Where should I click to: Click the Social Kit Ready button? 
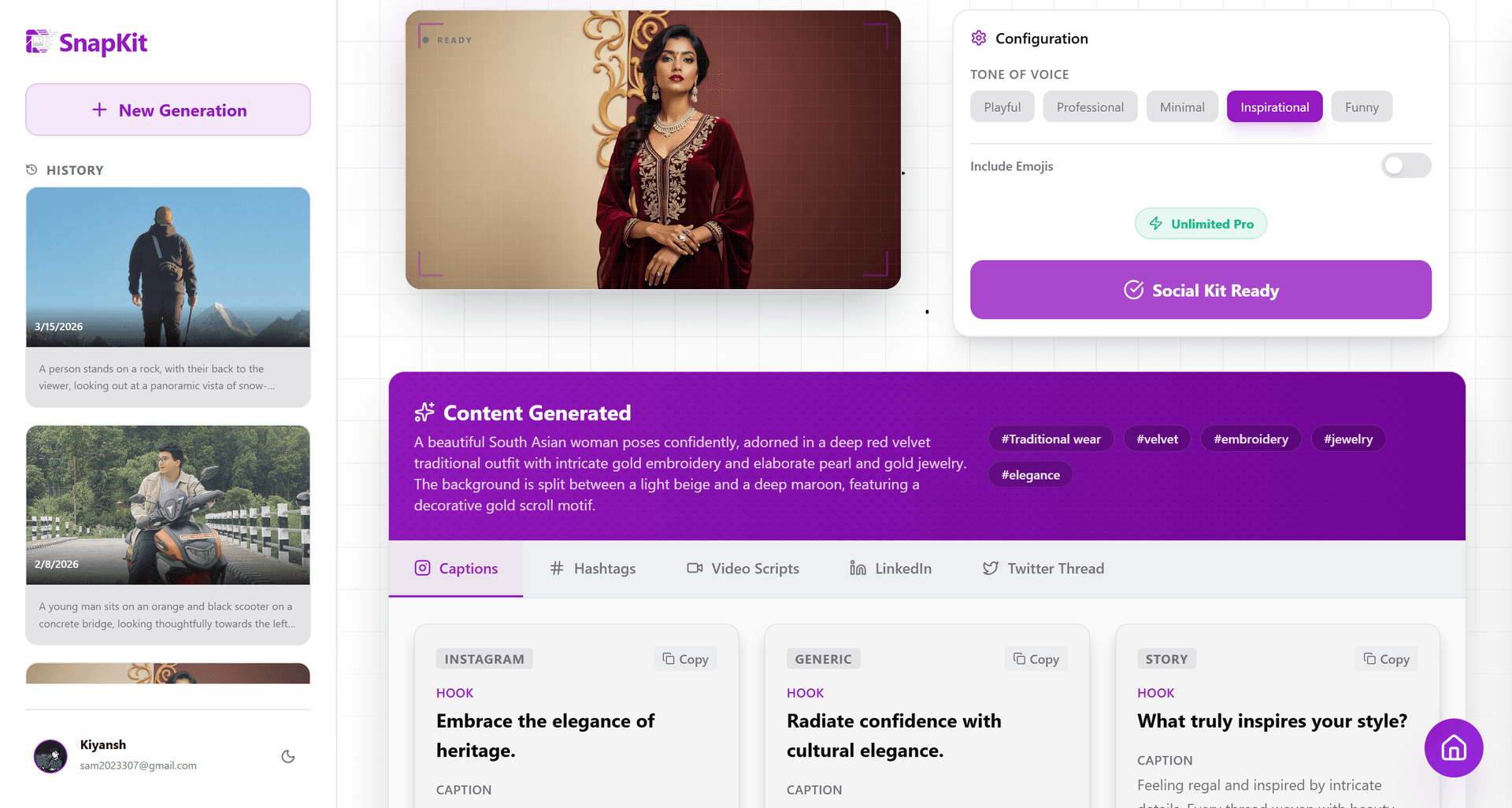1201,290
